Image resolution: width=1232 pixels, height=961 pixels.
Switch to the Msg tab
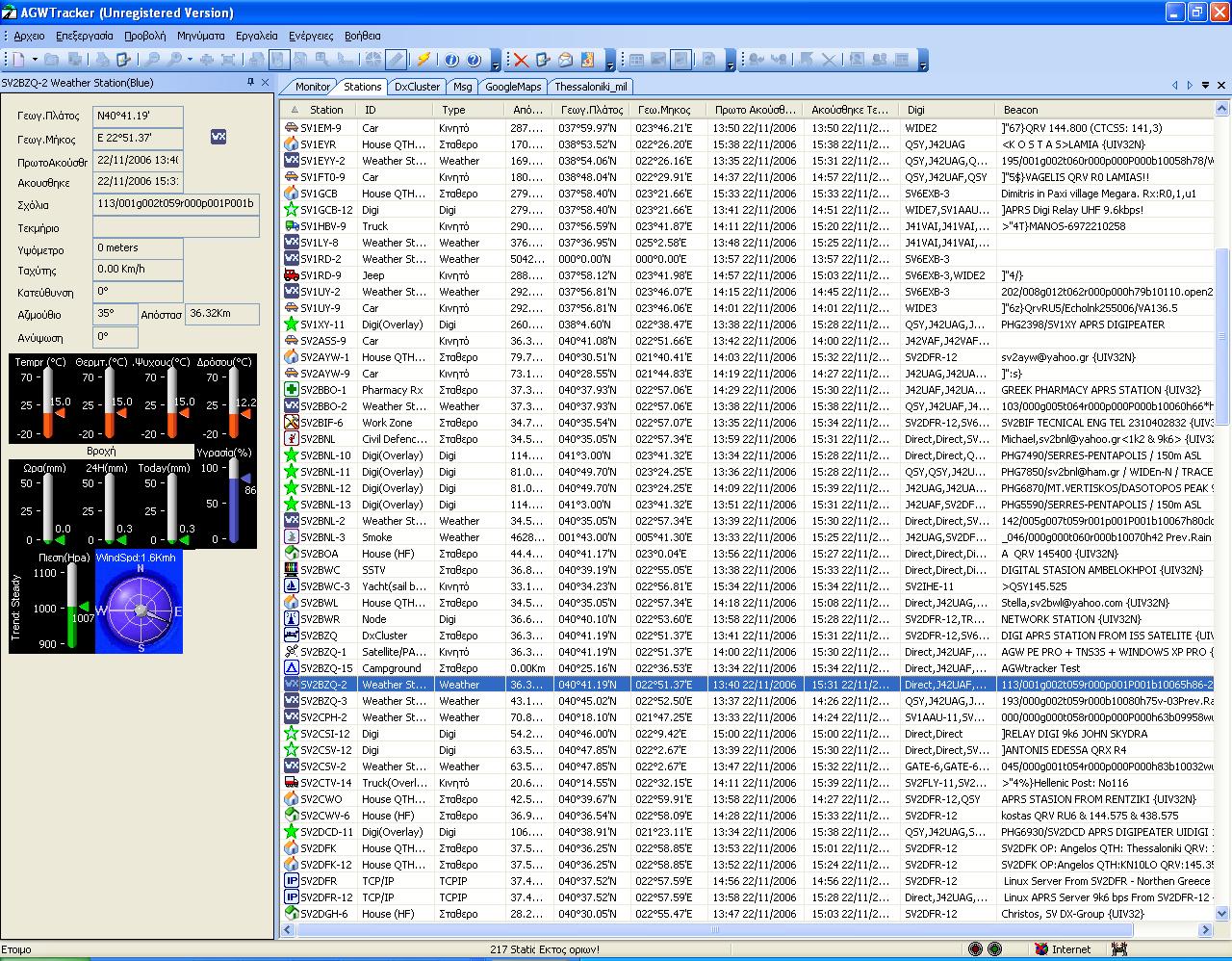pyautogui.click(x=463, y=87)
